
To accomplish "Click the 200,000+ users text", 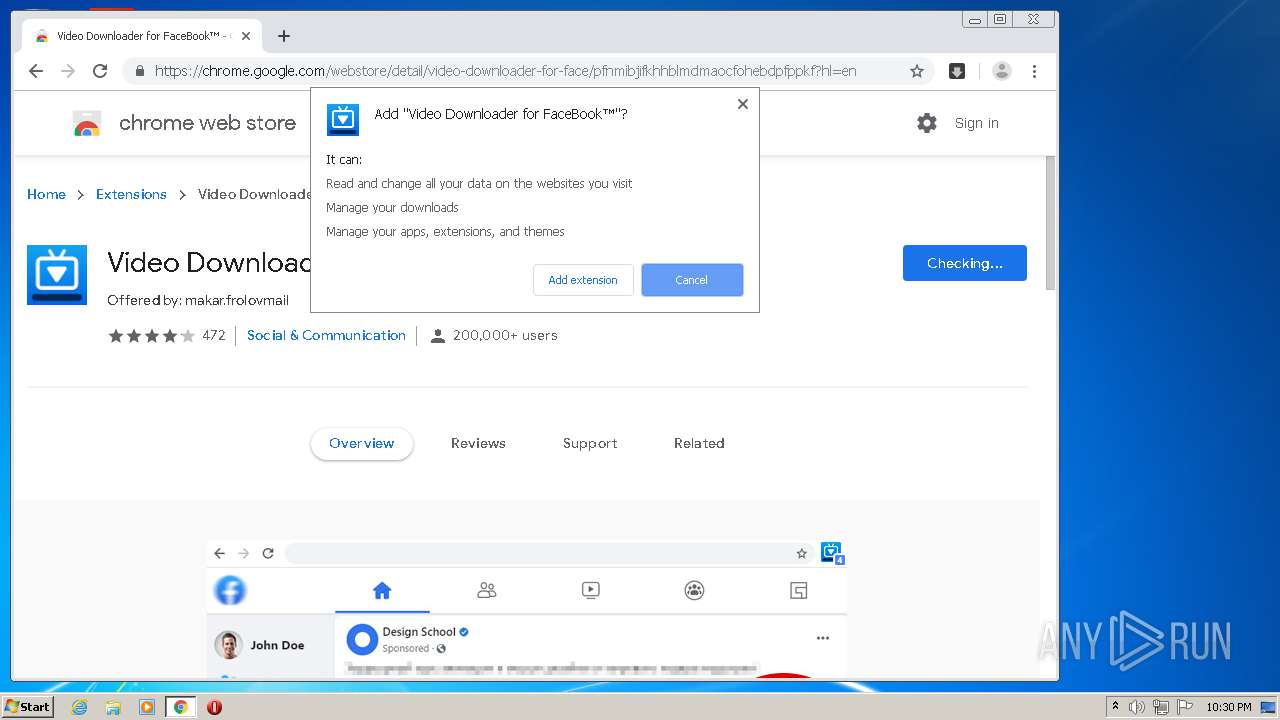I will (x=505, y=335).
